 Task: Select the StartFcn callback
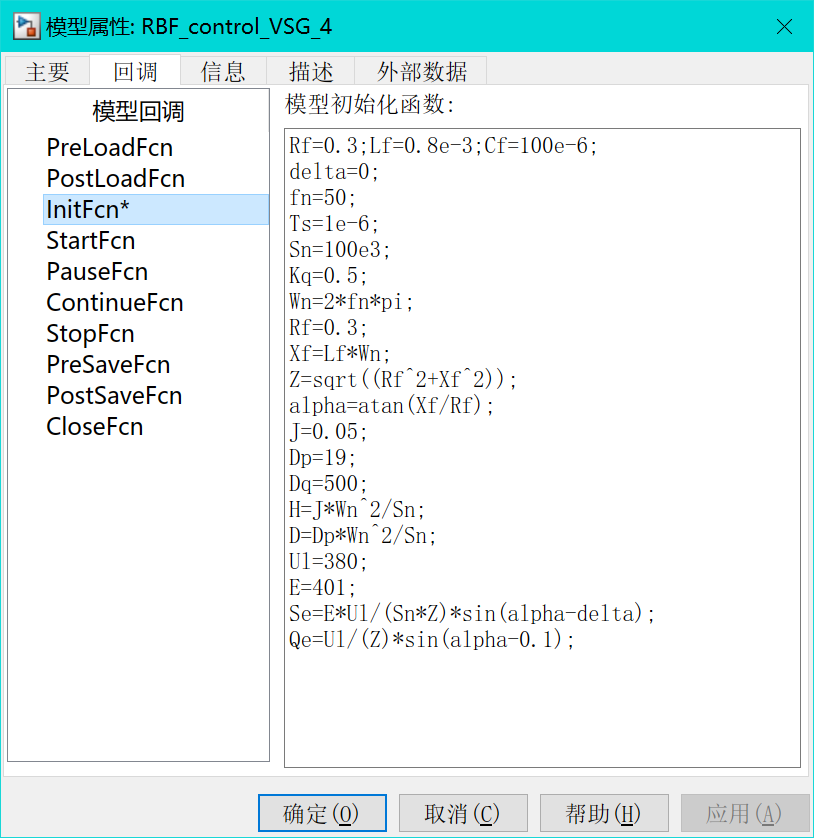tap(90, 240)
